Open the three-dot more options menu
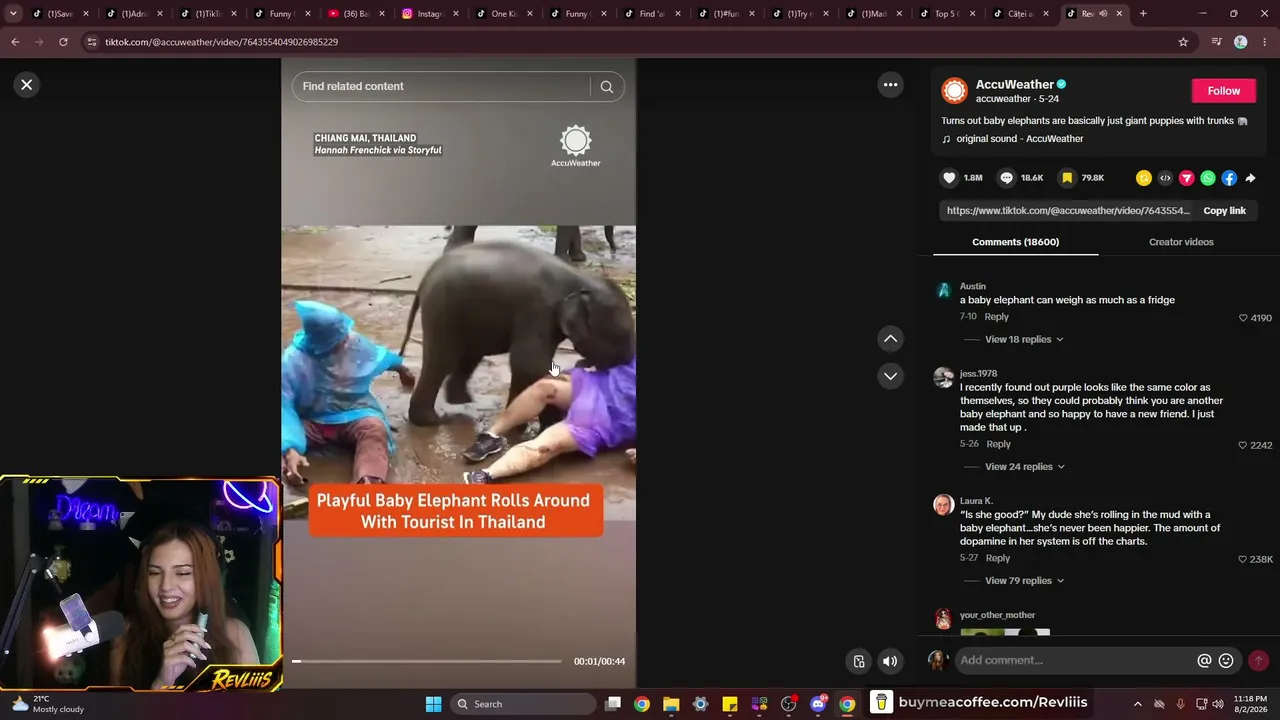1280x720 pixels. point(890,85)
